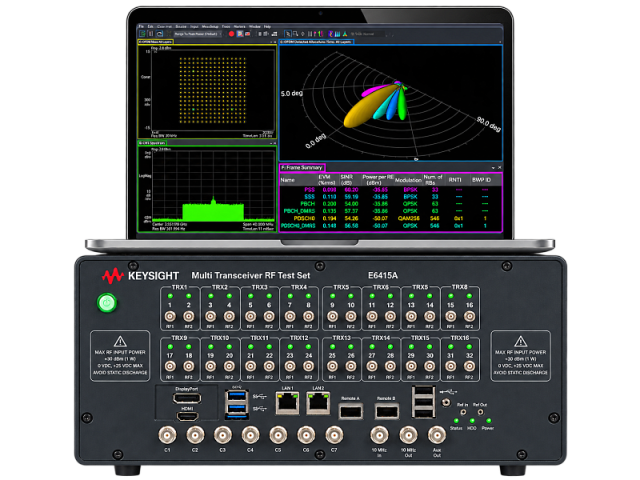Open the Frame Summary panel options arrow

click(493, 168)
